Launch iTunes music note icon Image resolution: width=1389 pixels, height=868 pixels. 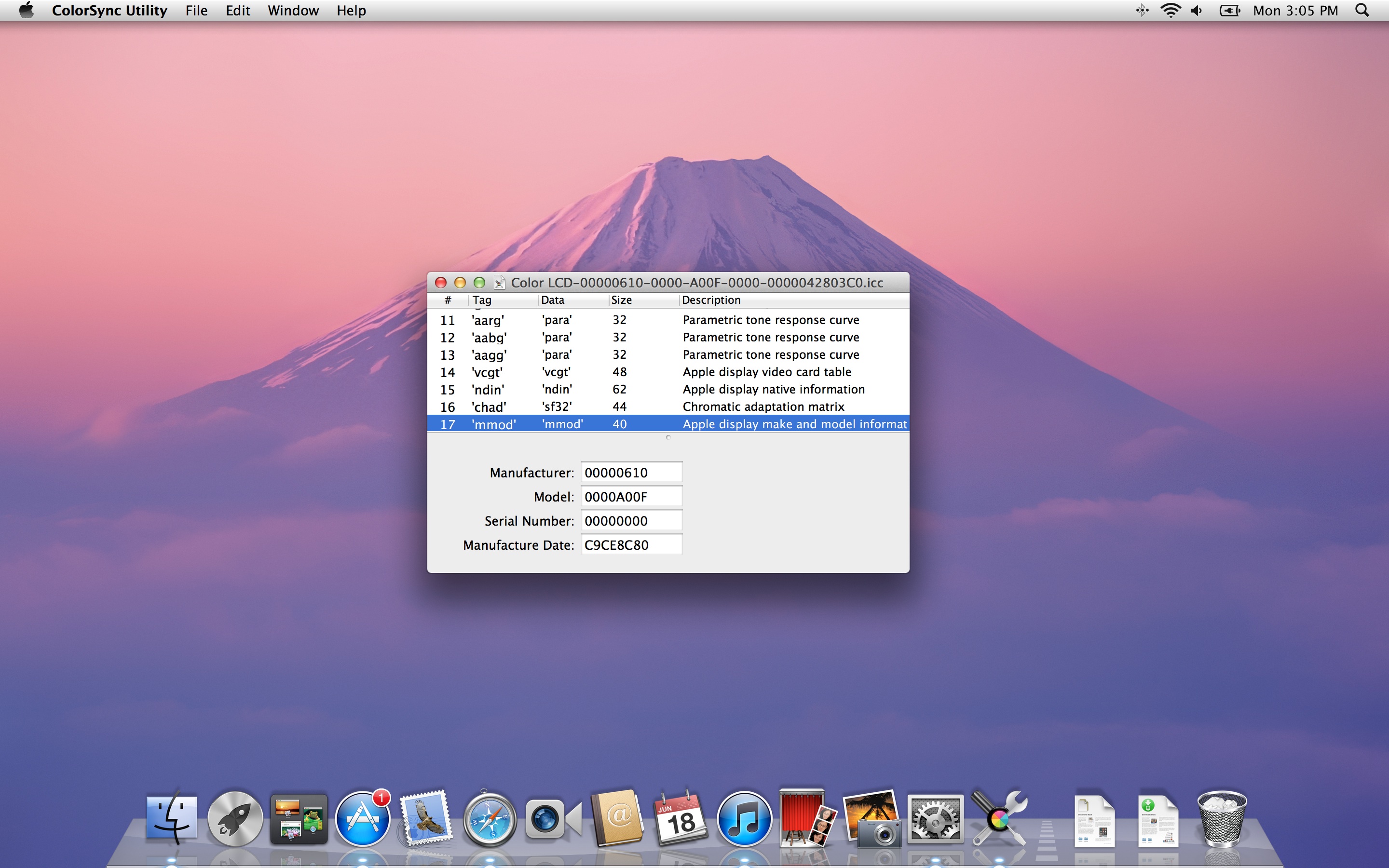745,819
